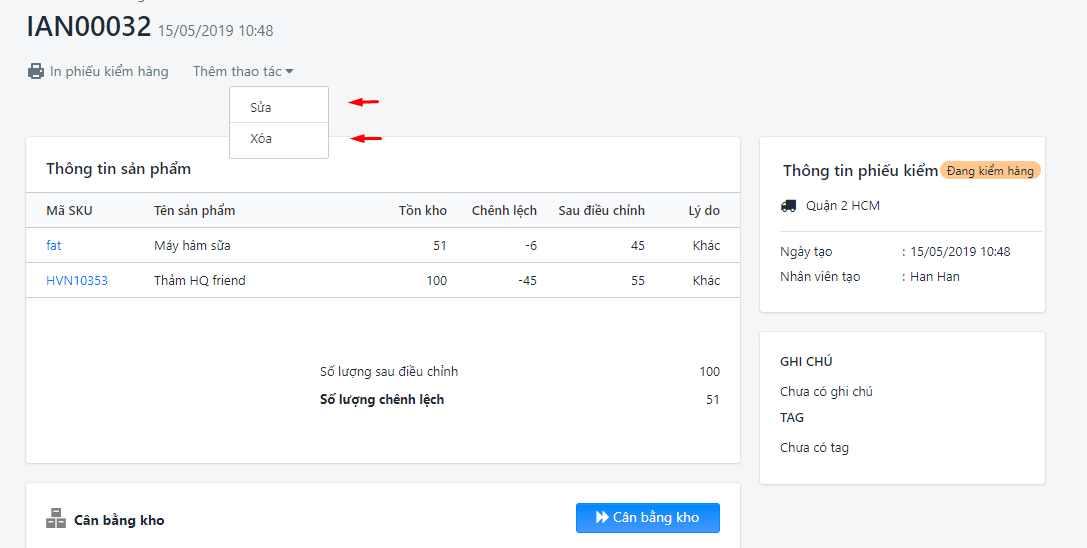The height and width of the screenshot is (548, 1087).
Task: Click adjusted value 45 in Máy hâm sữa row
Action: click(638, 246)
